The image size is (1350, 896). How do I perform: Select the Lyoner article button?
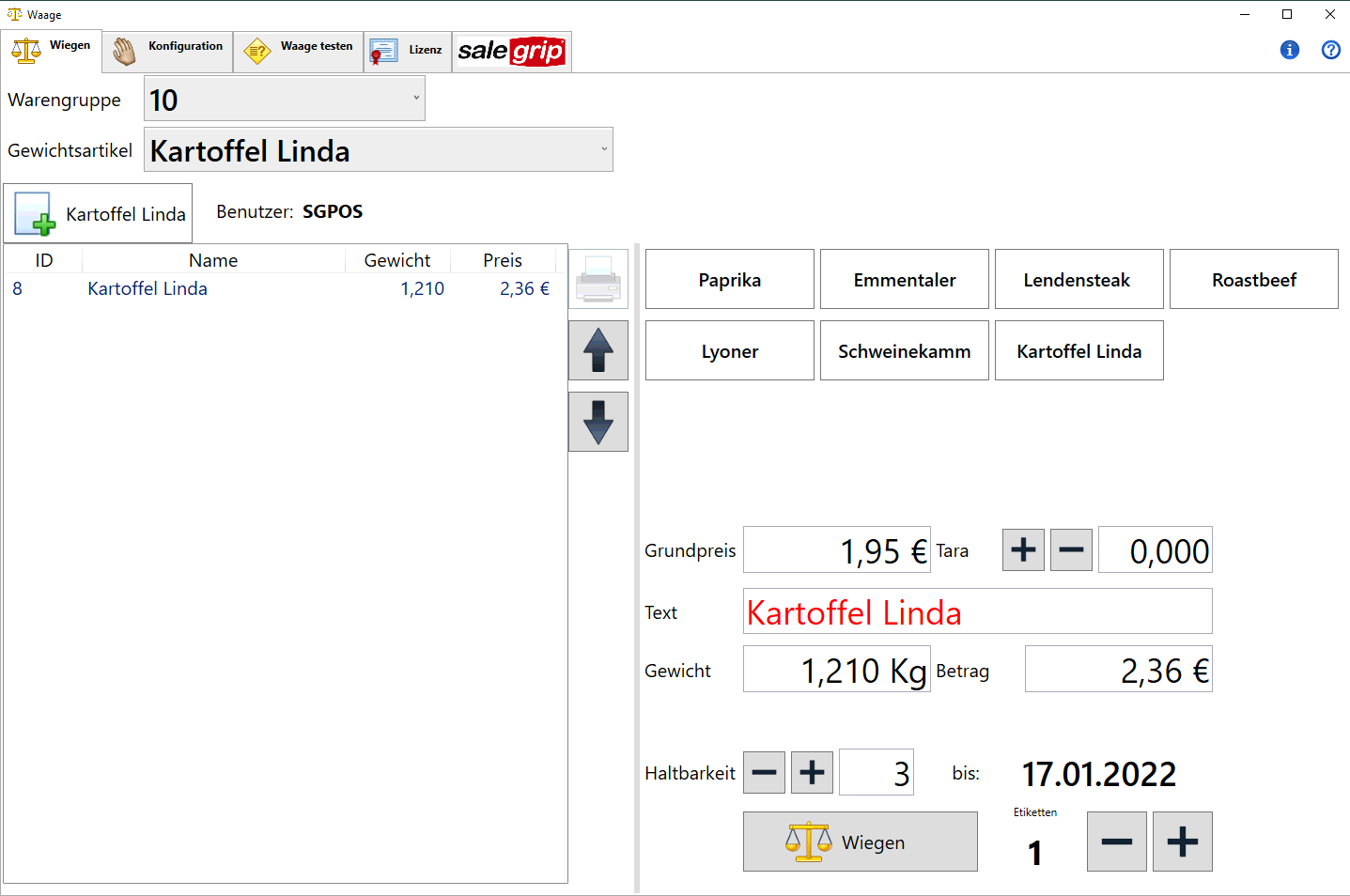pyautogui.click(x=730, y=350)
